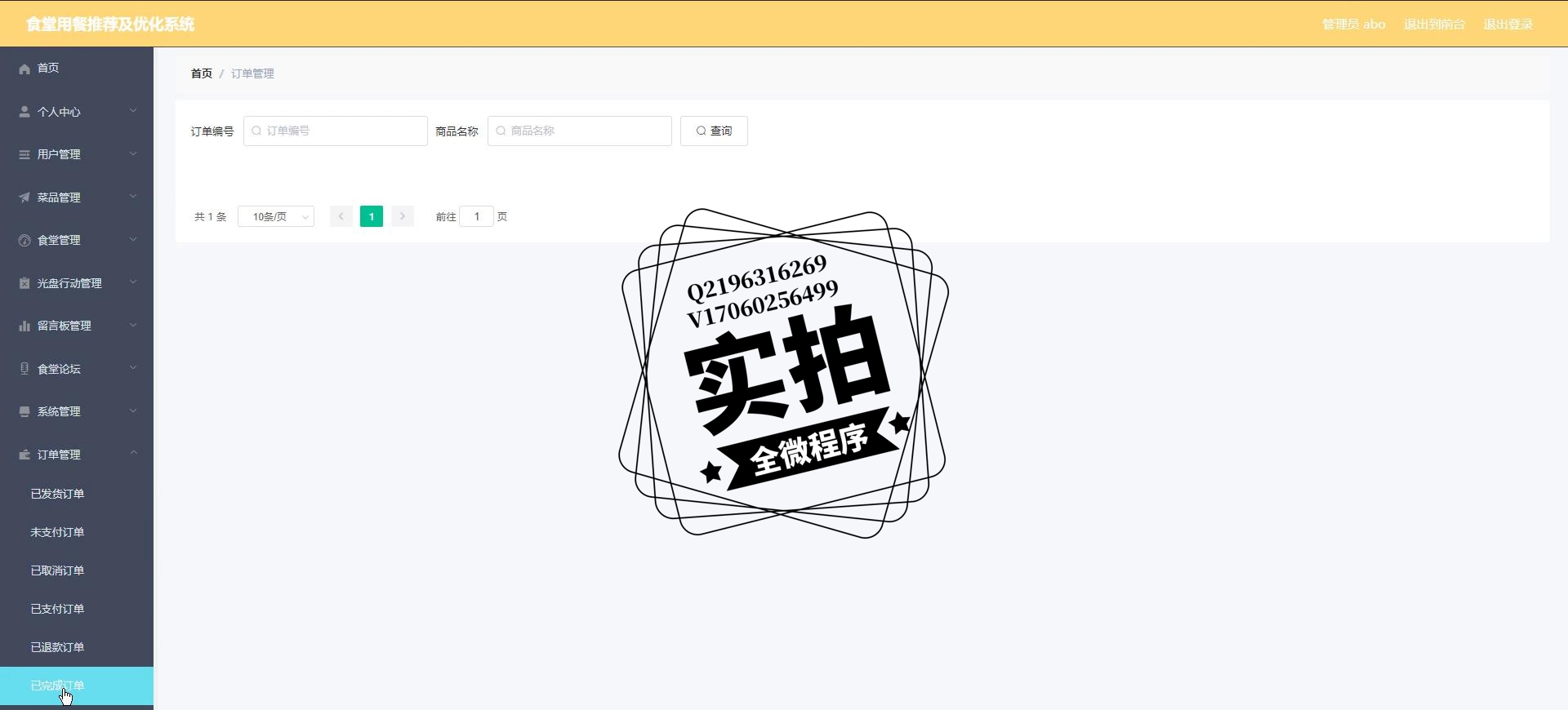Focus the 商品名称 input field
The image size is (1568, 710).
tap(580, 131)
